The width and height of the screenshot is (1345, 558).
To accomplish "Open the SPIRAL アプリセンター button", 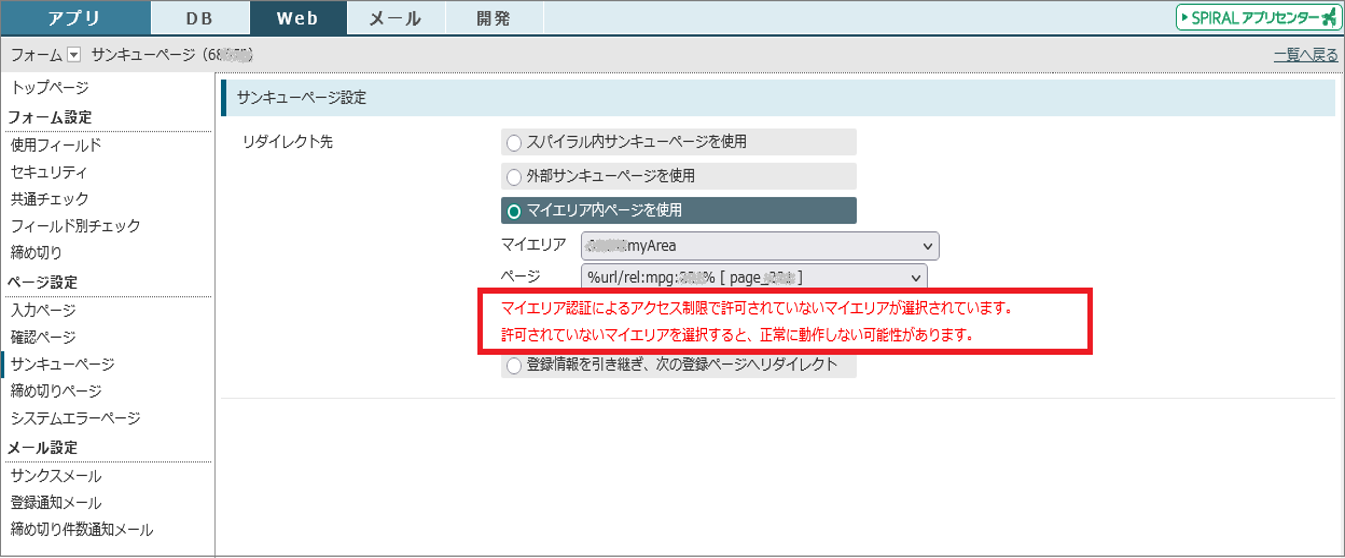I will (1258, 18).
